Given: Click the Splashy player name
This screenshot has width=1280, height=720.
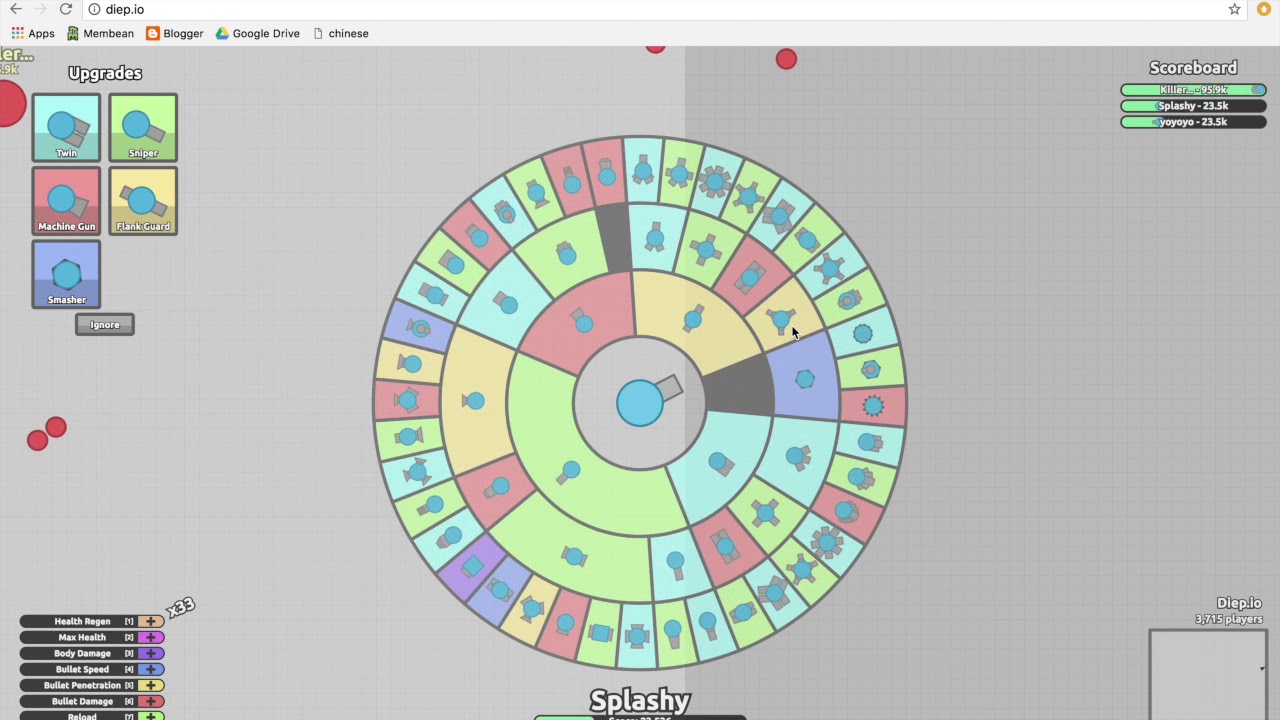Looking at the screenshot, I should 640,700.
